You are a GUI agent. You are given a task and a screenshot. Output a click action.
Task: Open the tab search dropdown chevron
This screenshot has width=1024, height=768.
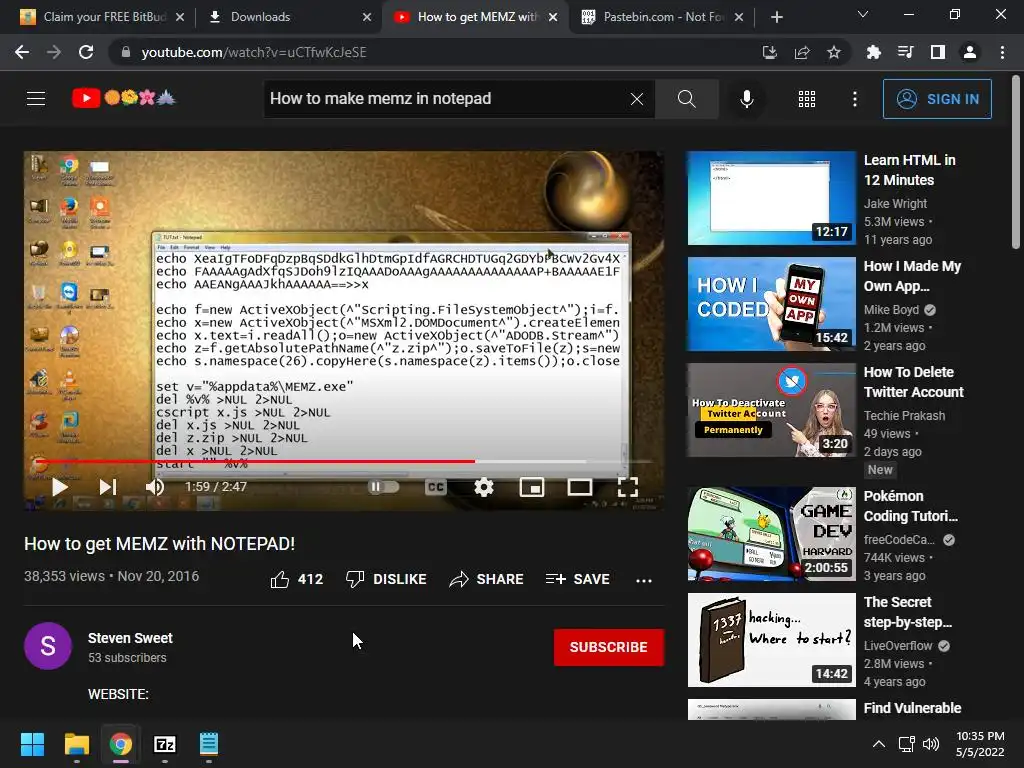click(x=863, y=14)
